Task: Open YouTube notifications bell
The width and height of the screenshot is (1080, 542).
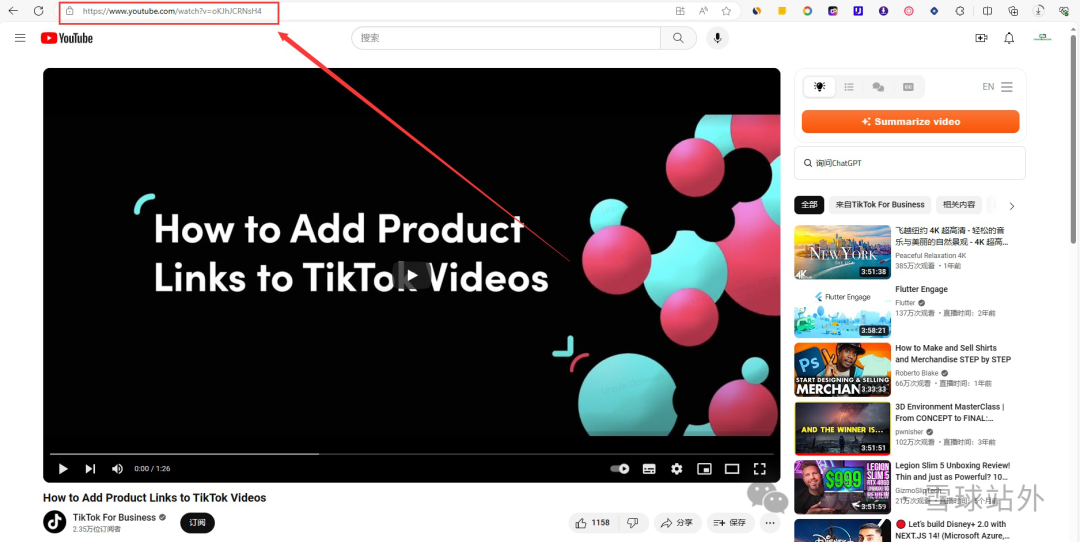Action: (x=1009, y=38)
